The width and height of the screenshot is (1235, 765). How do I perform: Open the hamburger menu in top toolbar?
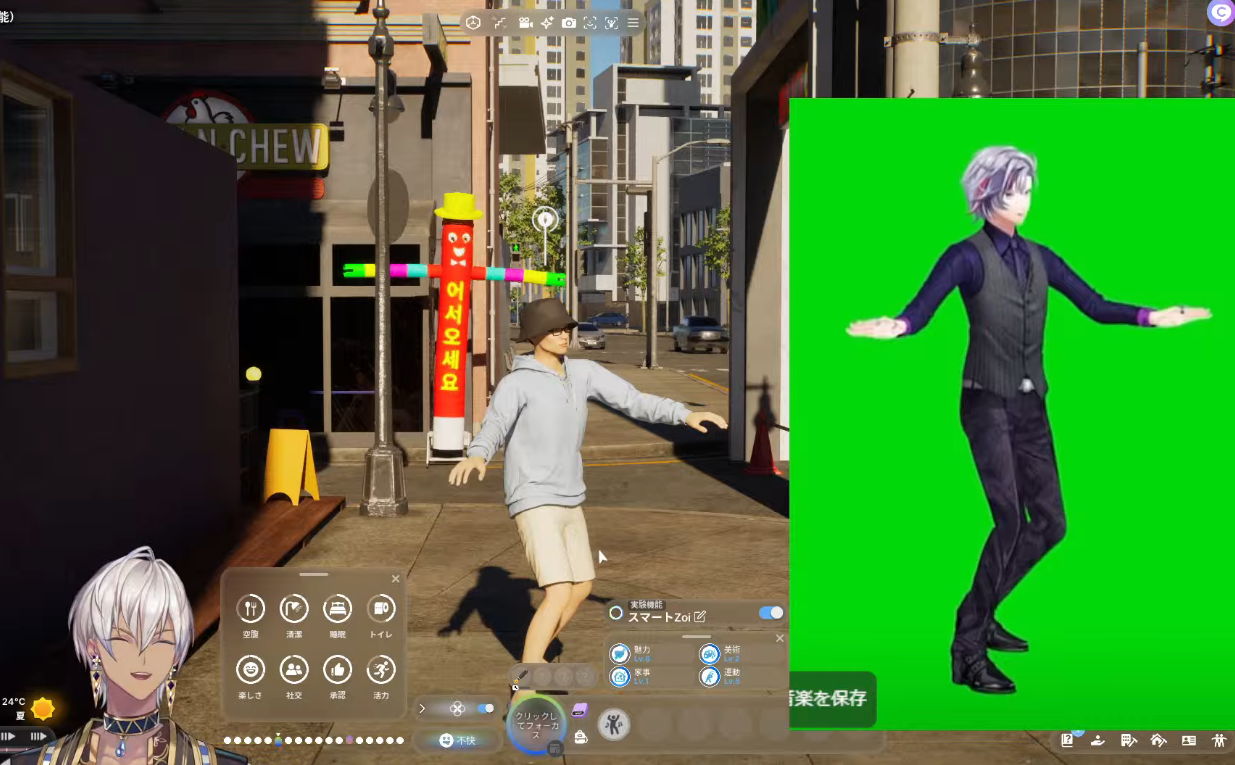[x=633, y=23]
